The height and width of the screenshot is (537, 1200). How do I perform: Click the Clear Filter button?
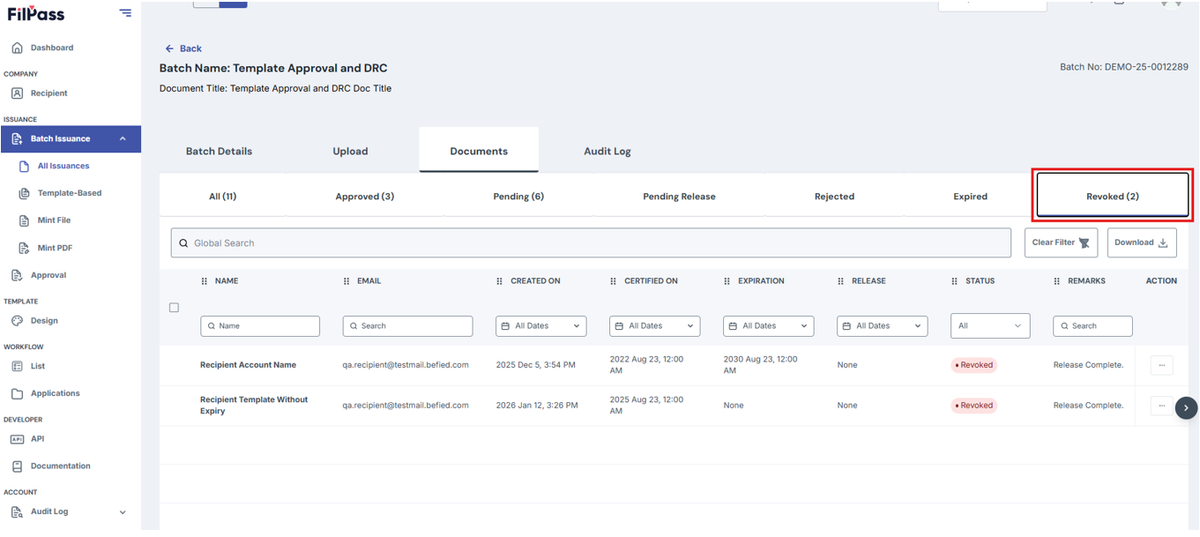point(1062,242)
